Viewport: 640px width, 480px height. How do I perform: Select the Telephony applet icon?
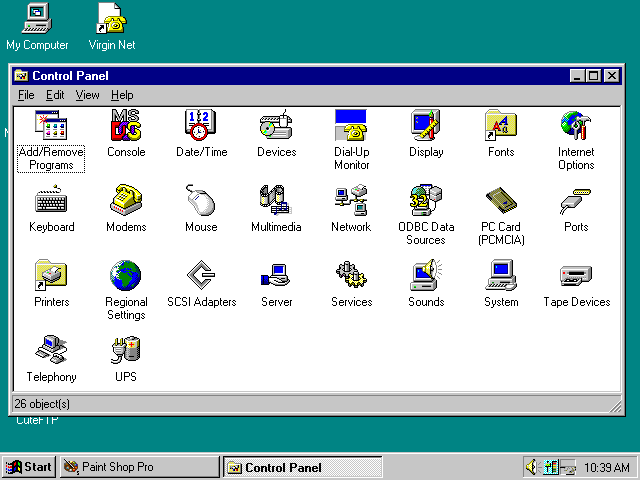point(51,350)
